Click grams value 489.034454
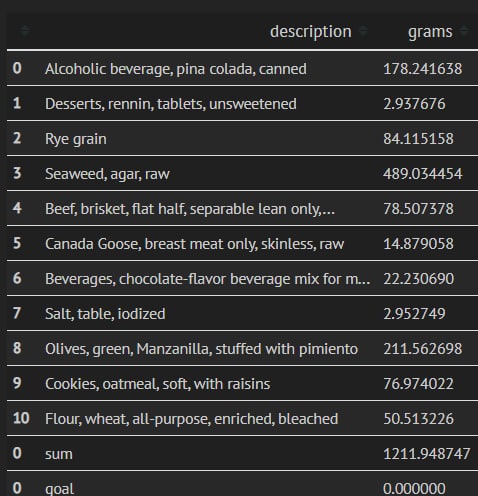Image resolution: width=478 pixels, height=496 pixels. [x=423, y=174]
